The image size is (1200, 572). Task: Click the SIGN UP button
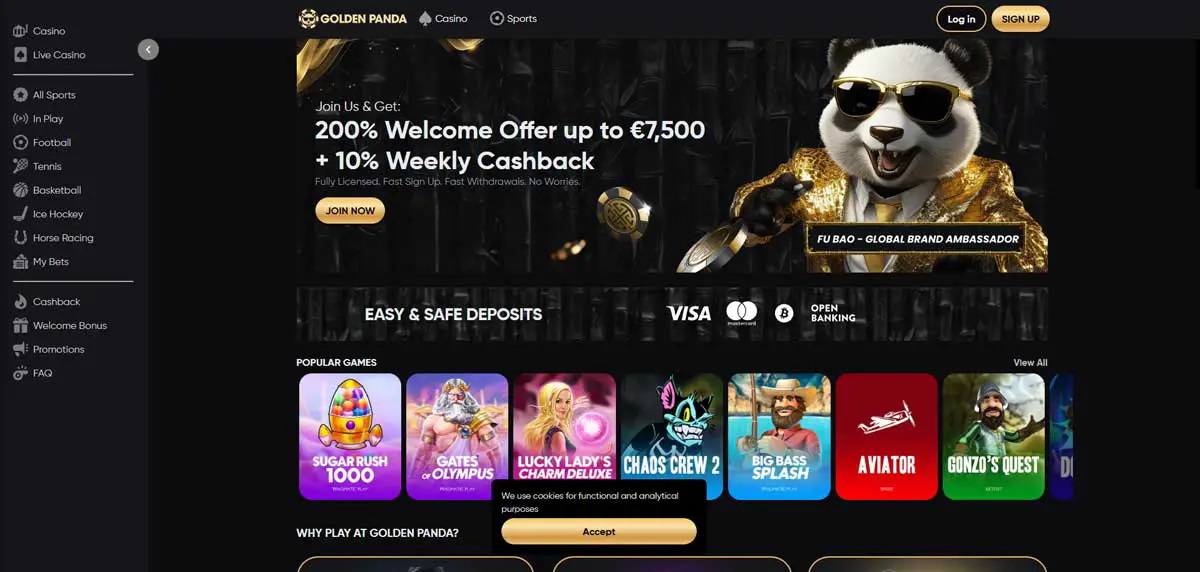point(1020,19)
